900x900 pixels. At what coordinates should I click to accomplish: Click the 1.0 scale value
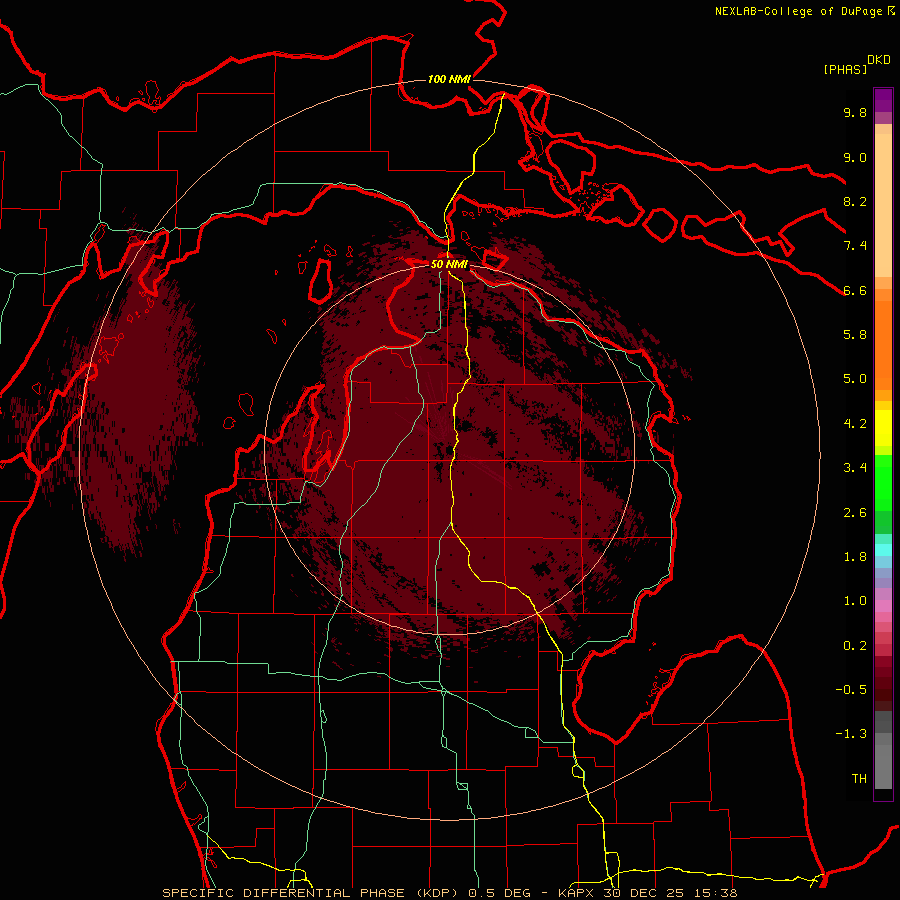(x=855, y=601)
